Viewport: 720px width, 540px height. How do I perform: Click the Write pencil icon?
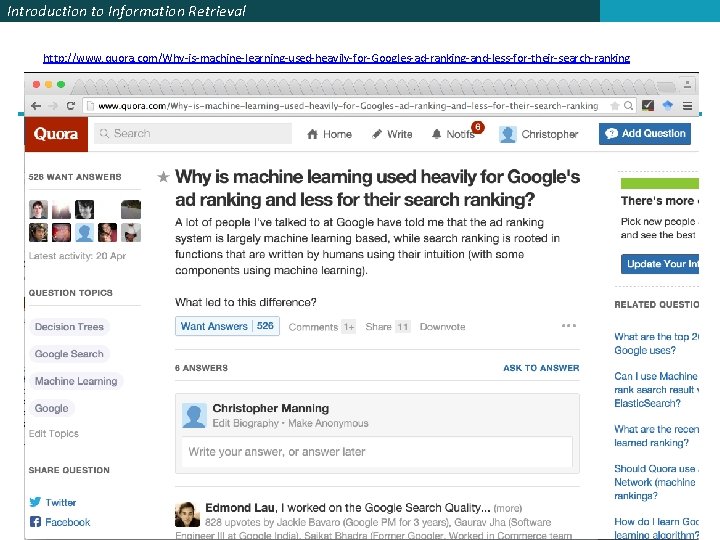[x=377, y=134]
